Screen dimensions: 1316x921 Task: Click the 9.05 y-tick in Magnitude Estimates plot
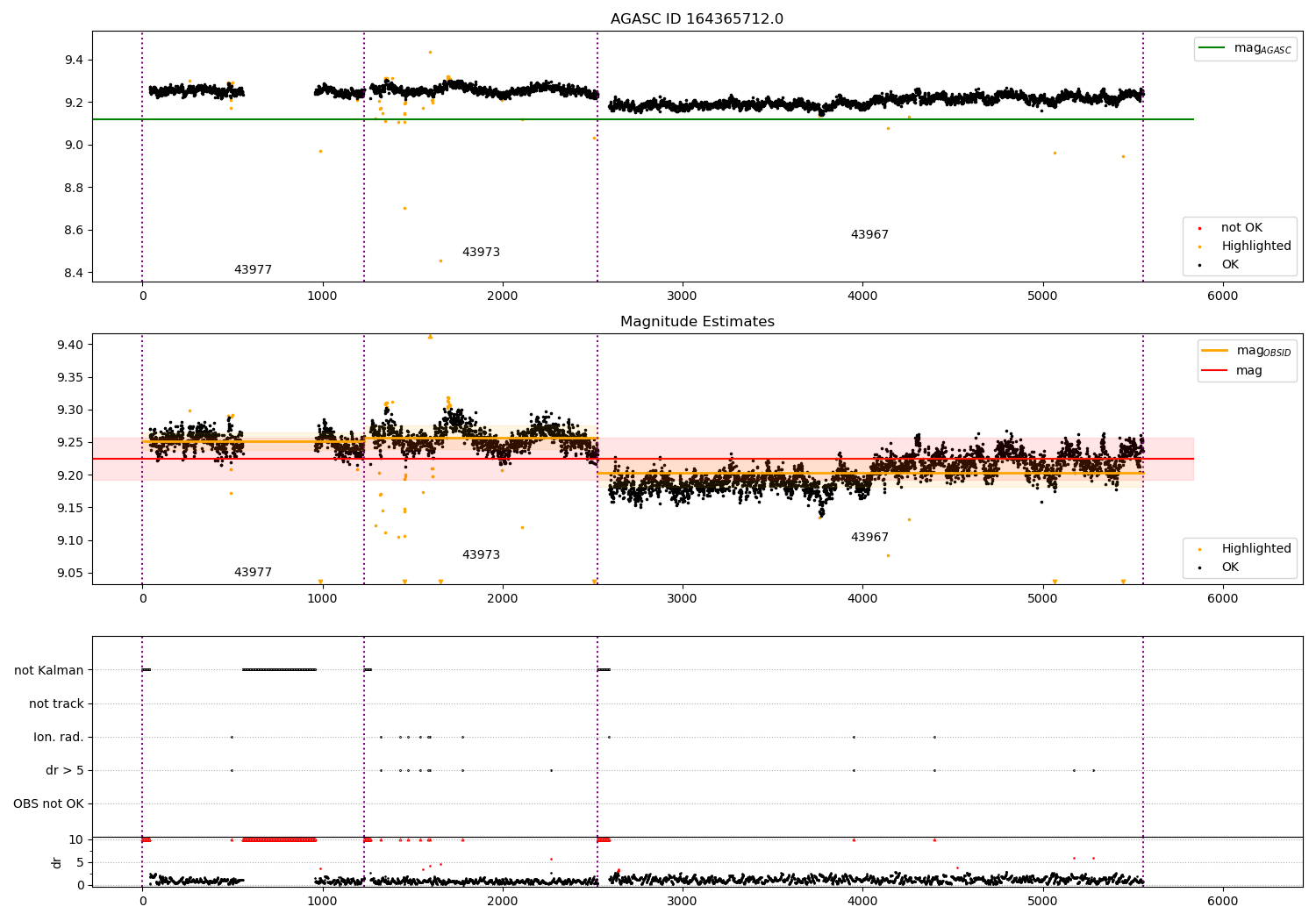pos(70,574)
